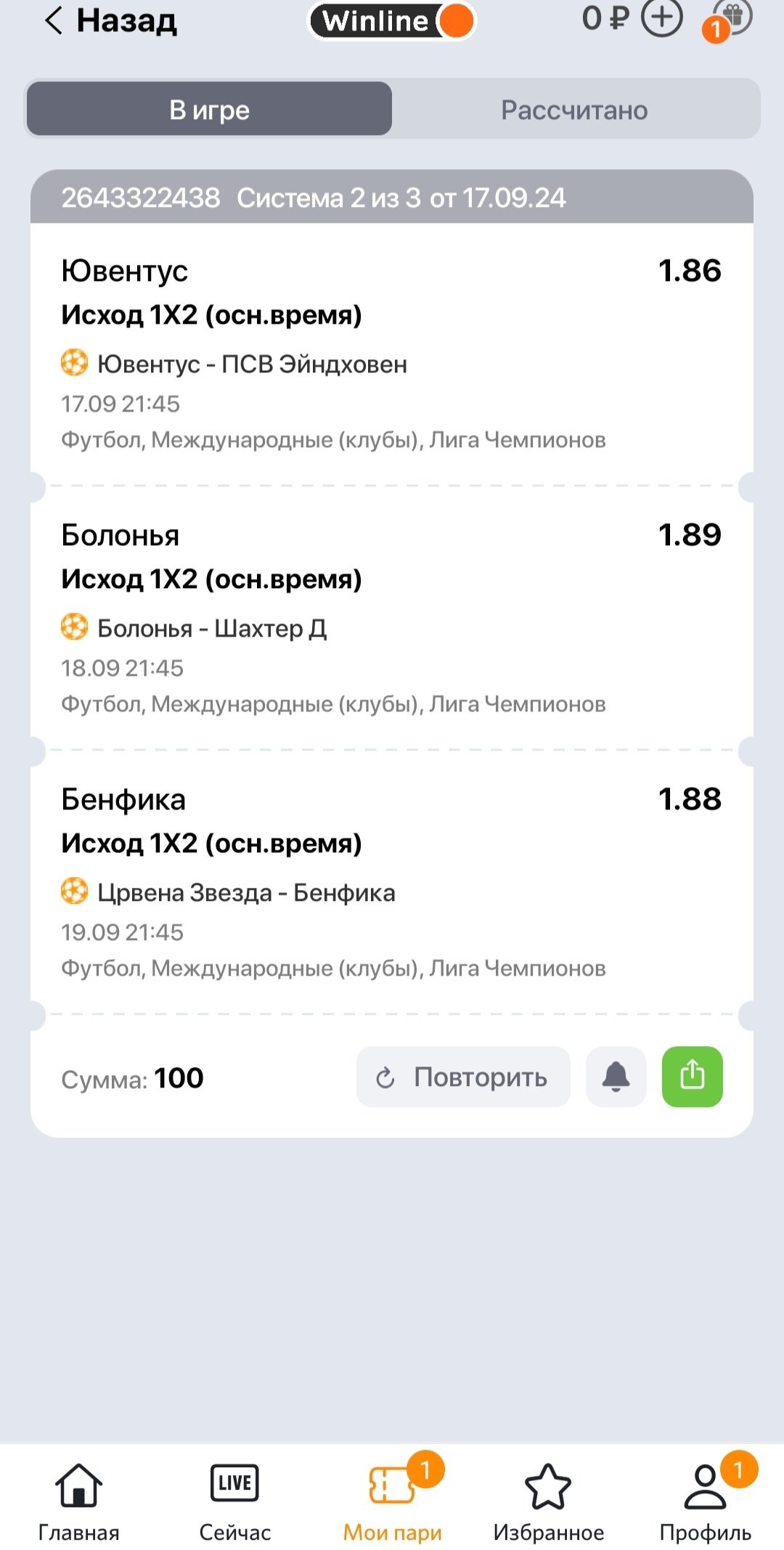Tap the bell notification icon
784x1550 pixels.
pos(616,1076)
